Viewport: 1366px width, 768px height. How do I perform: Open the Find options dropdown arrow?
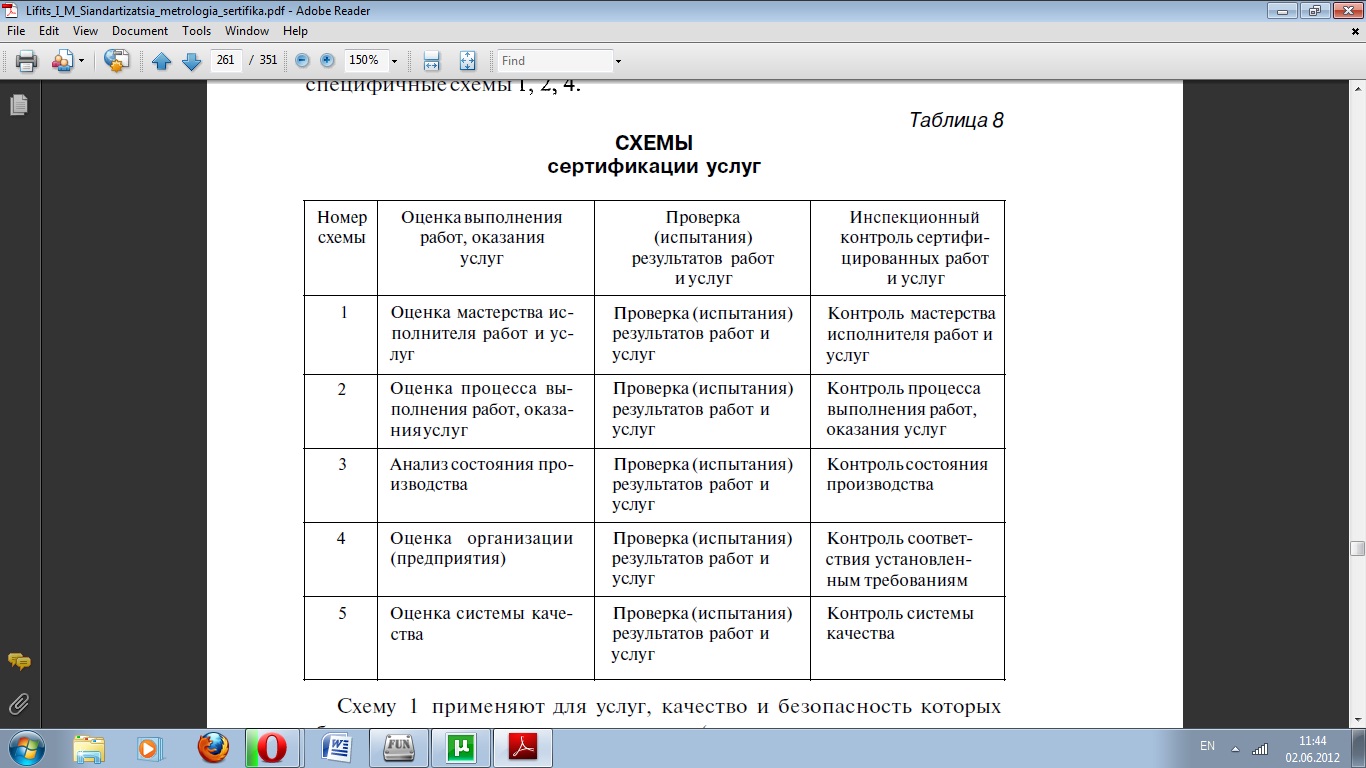coord(618,61)
